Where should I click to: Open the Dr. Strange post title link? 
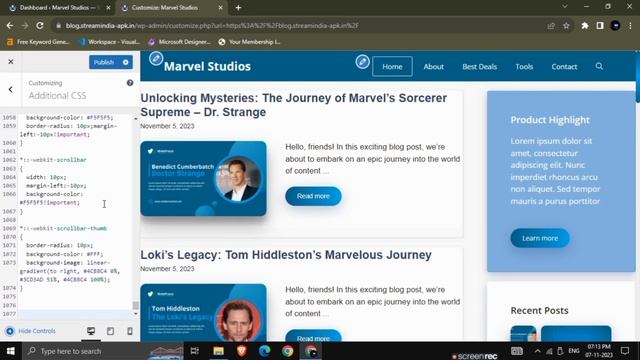tap(293, 105)
